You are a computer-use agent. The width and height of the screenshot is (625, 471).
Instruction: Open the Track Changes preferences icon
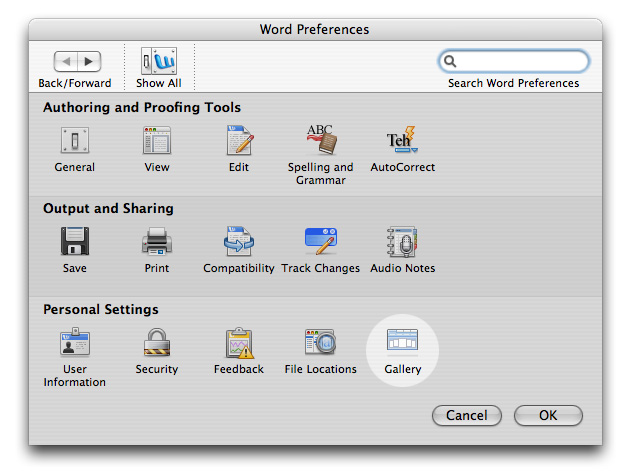[321, 241]
